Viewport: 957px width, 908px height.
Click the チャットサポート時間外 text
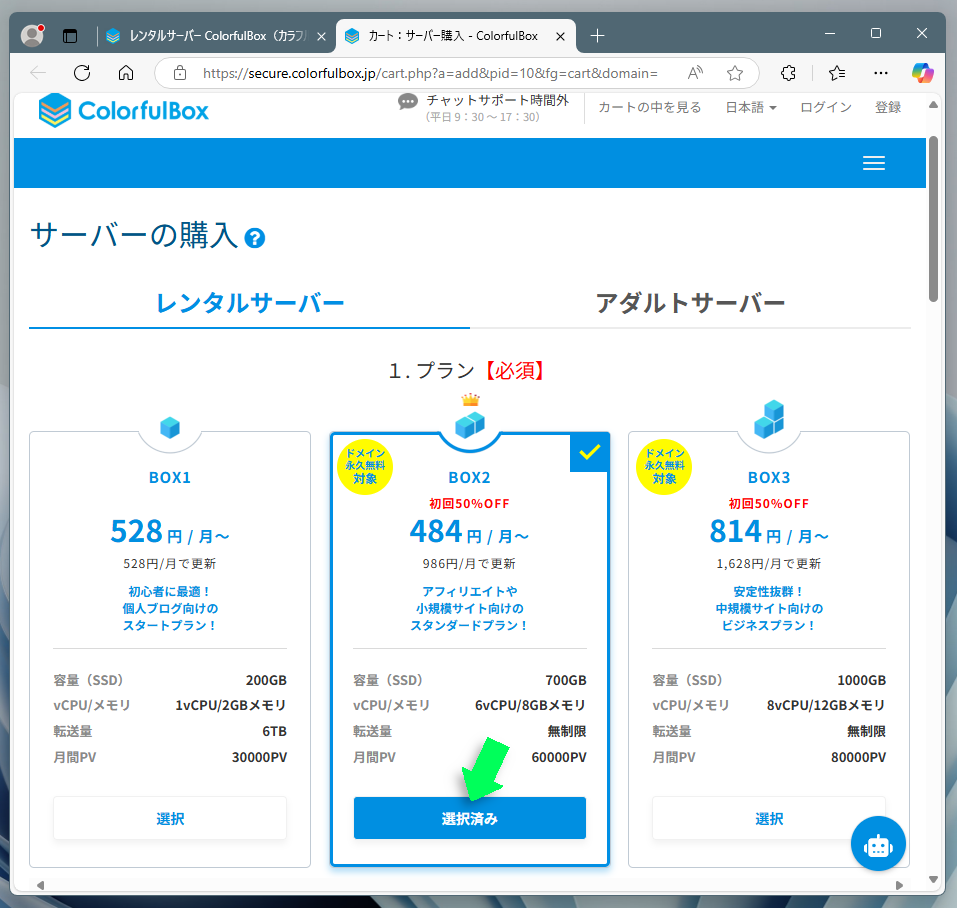[x=497, y=100]
